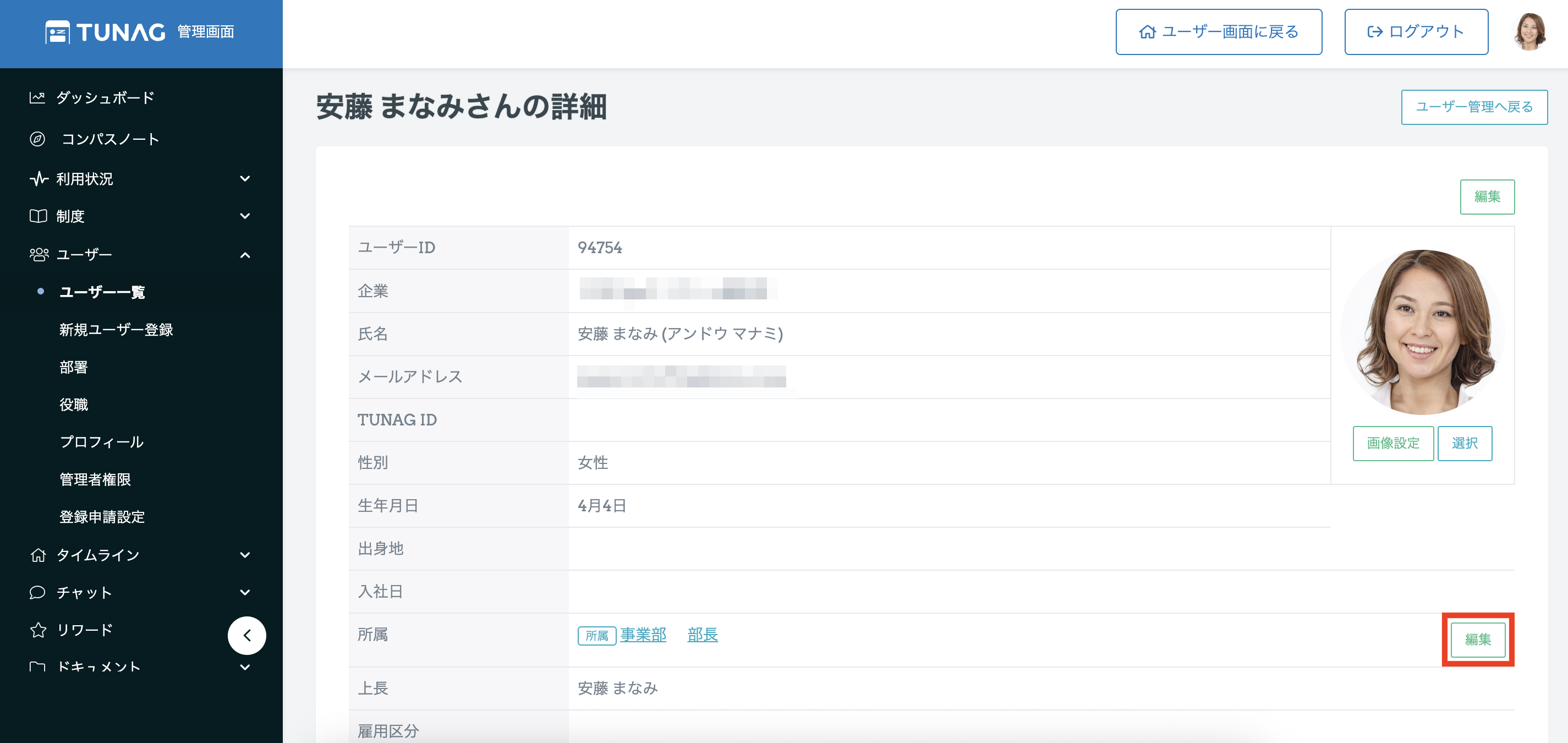Image resolution: width=1568 pixels, height=743 pixels.
Task: Click the gender value 女性
Action: [592, 463]
